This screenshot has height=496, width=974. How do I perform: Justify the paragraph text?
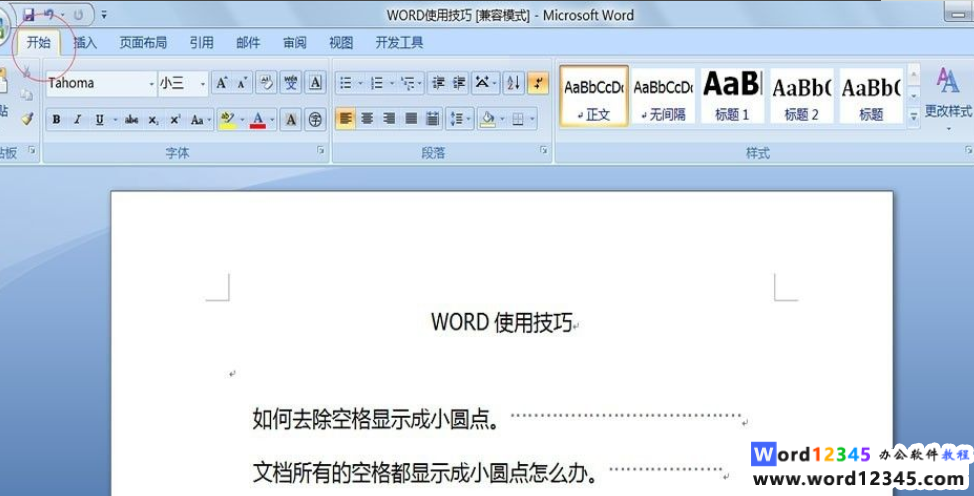411,119
